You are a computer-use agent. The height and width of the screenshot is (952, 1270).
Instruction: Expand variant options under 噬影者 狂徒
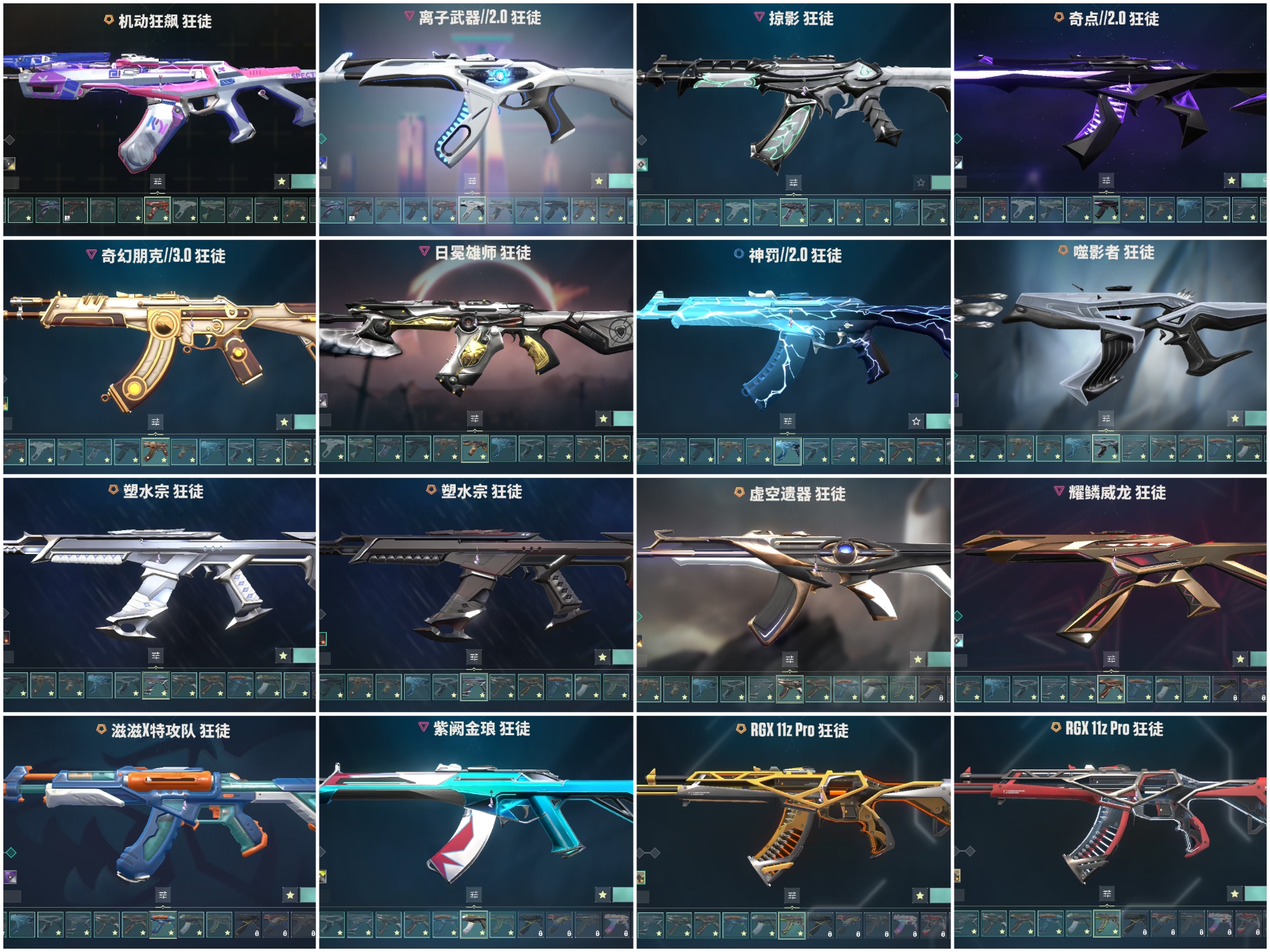point(1107,418)
